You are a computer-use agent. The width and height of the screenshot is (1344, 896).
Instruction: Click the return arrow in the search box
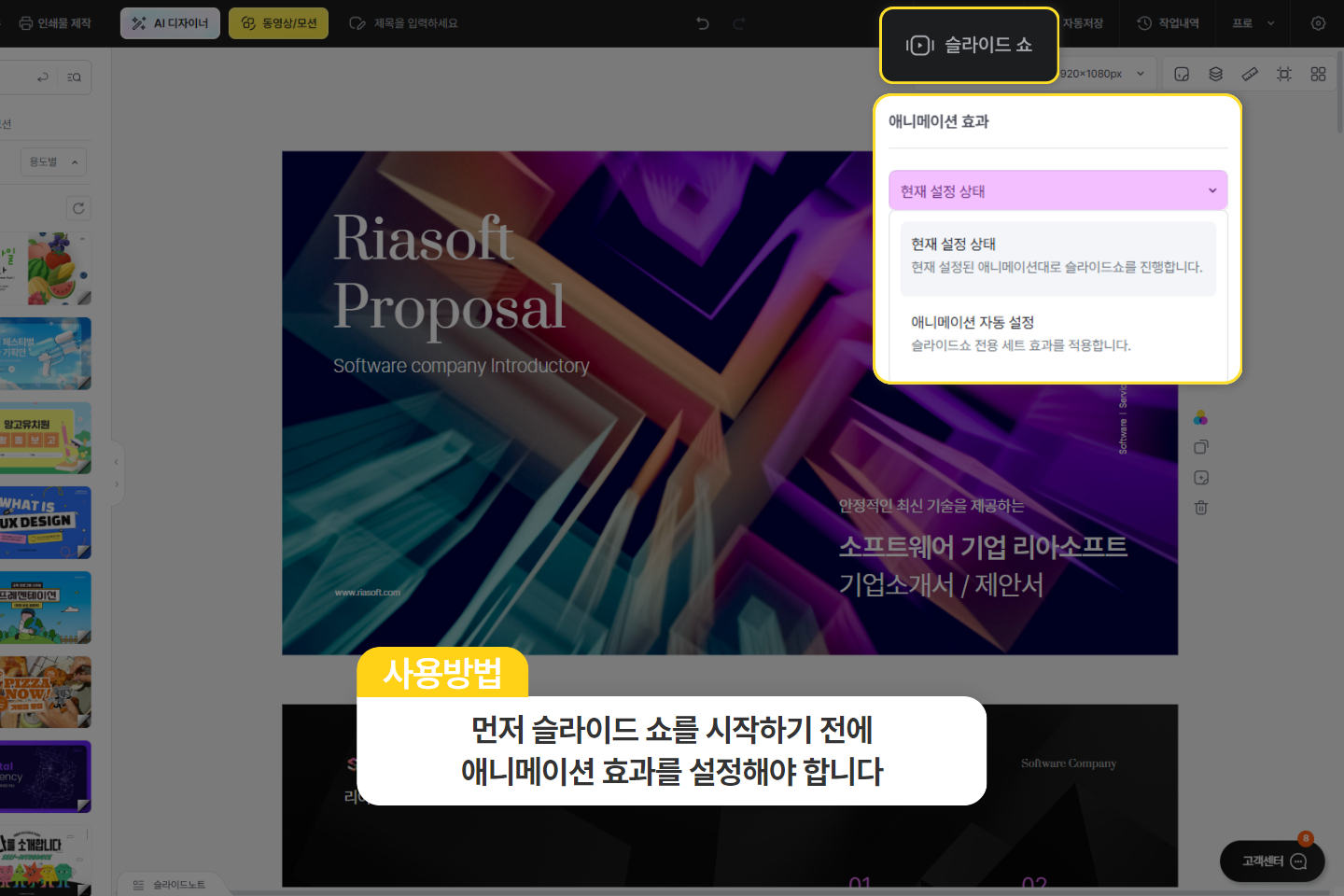click(x=43, y=77)
